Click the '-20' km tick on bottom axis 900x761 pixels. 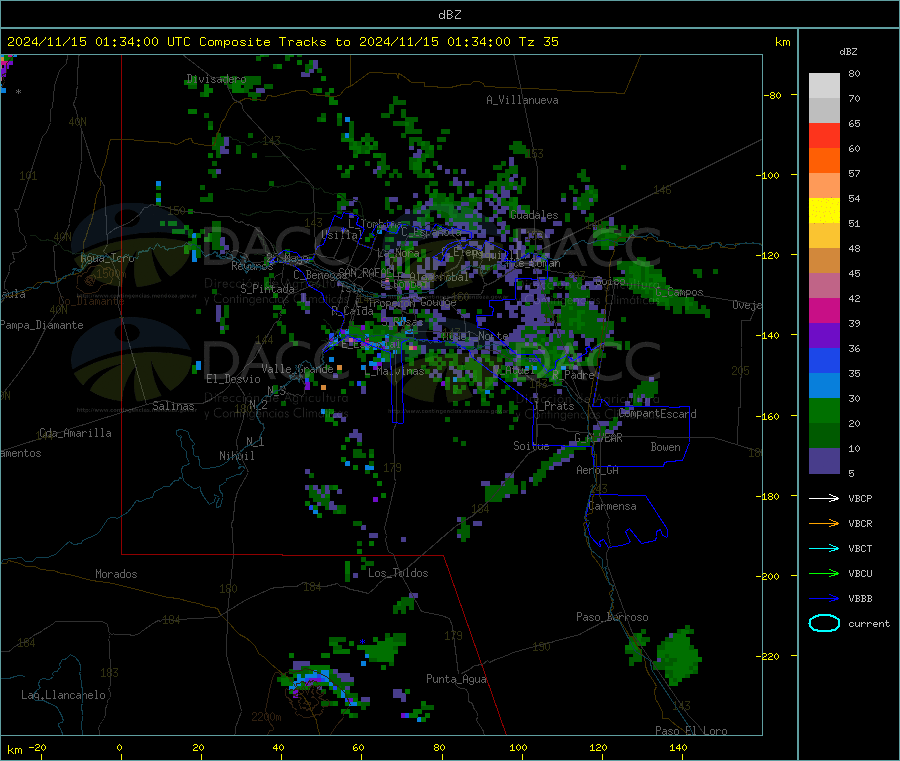click(37, 747)
